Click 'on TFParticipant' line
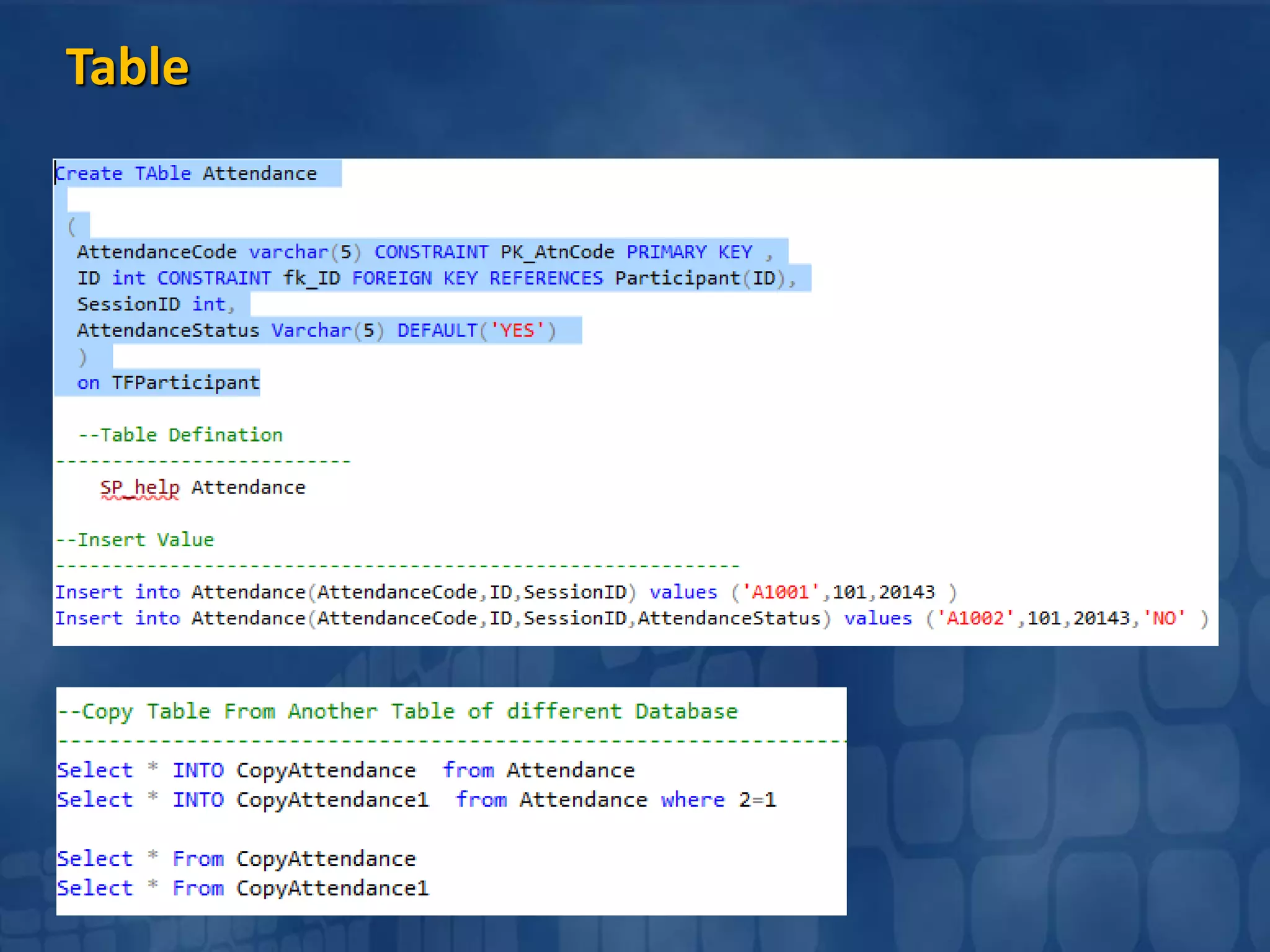Screen dimensions: 1270x952 [167, 383]
